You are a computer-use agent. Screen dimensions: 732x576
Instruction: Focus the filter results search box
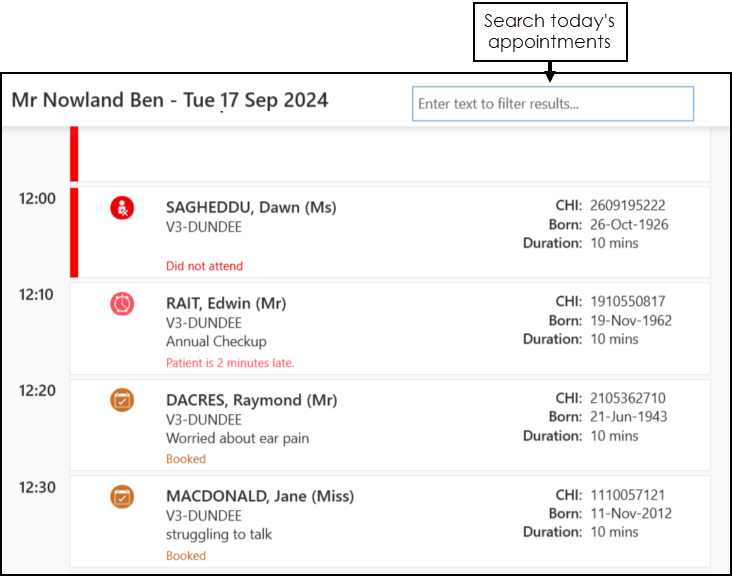(x=552, y=104)
